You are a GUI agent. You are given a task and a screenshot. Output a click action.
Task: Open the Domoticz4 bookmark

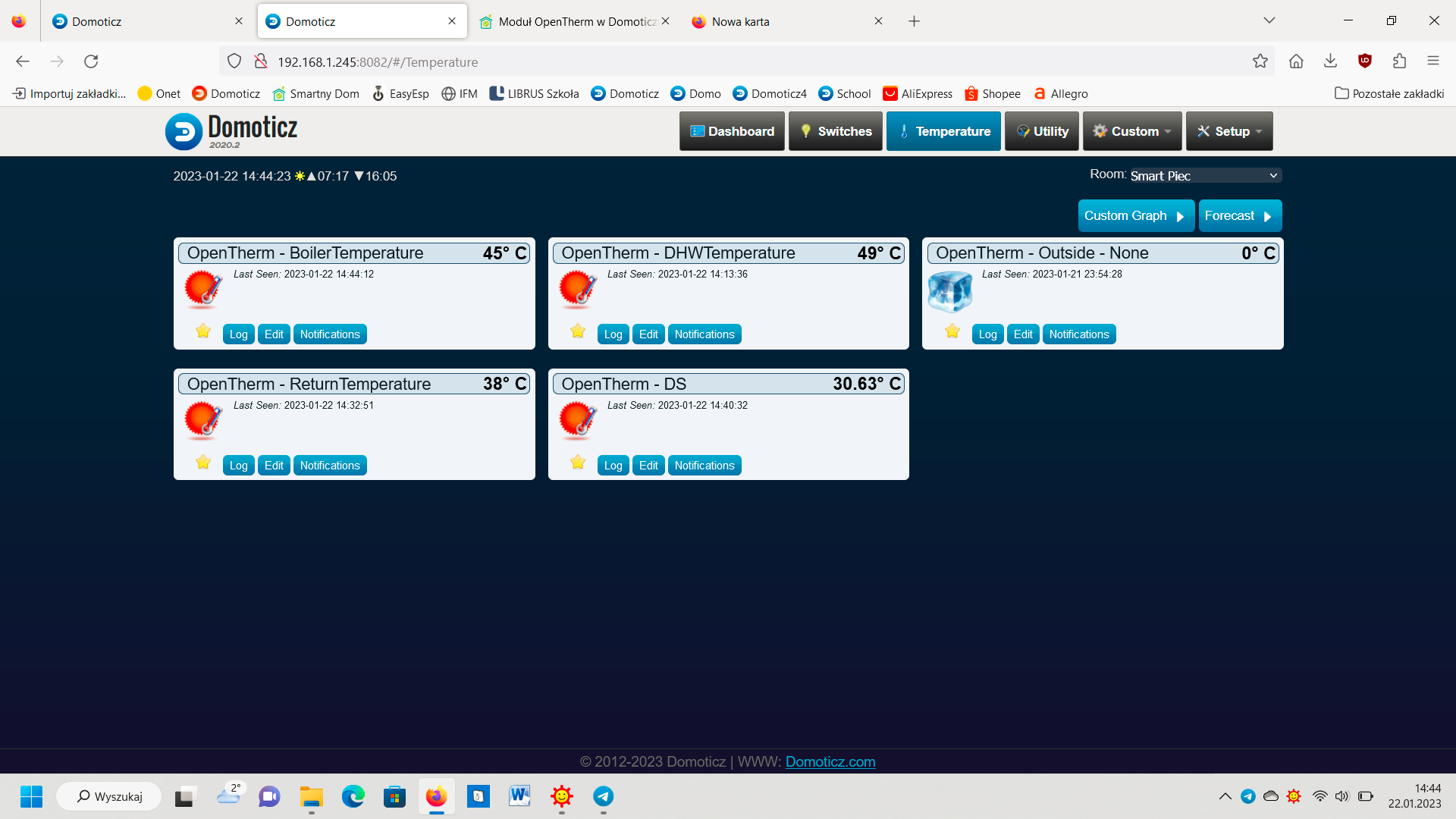[x=770, y=94]
